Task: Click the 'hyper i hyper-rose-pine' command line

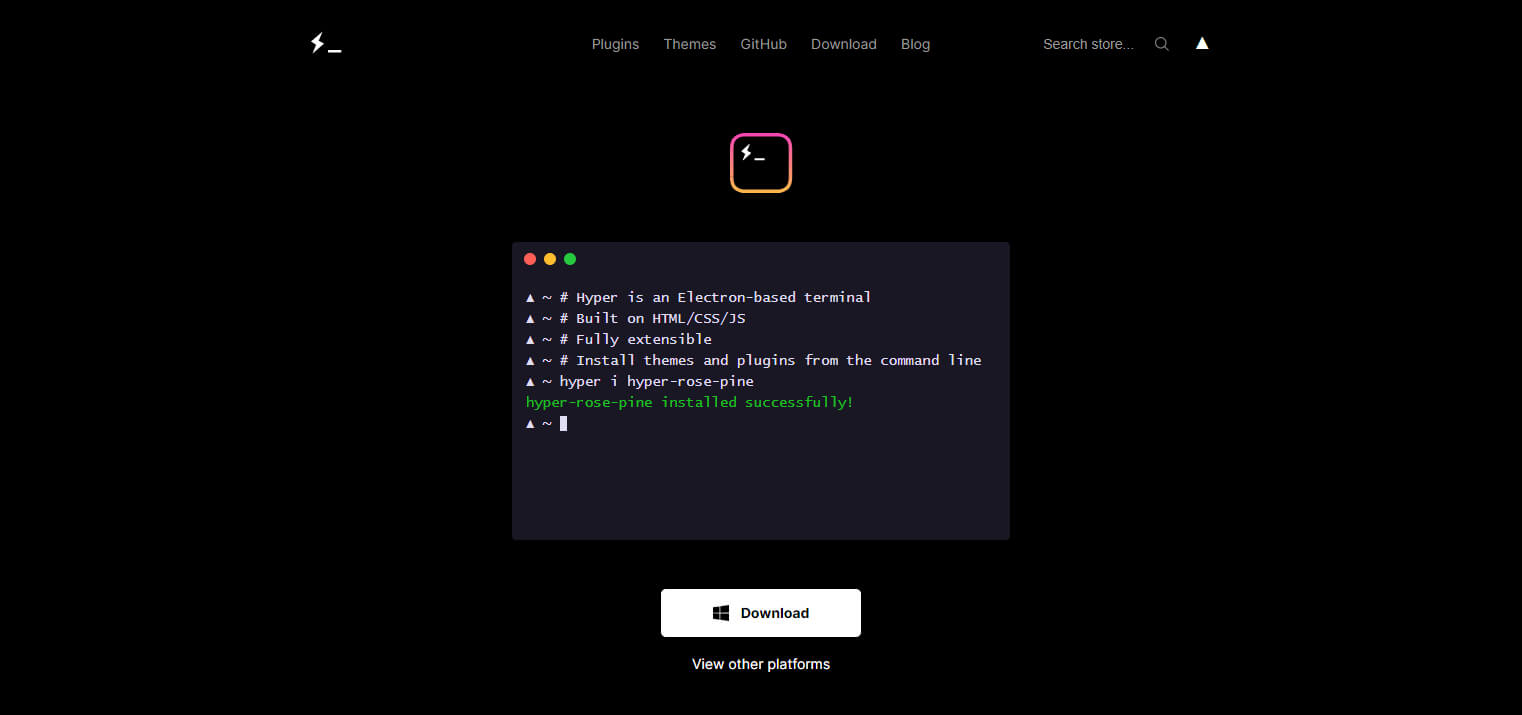Action: click(640, 381)
